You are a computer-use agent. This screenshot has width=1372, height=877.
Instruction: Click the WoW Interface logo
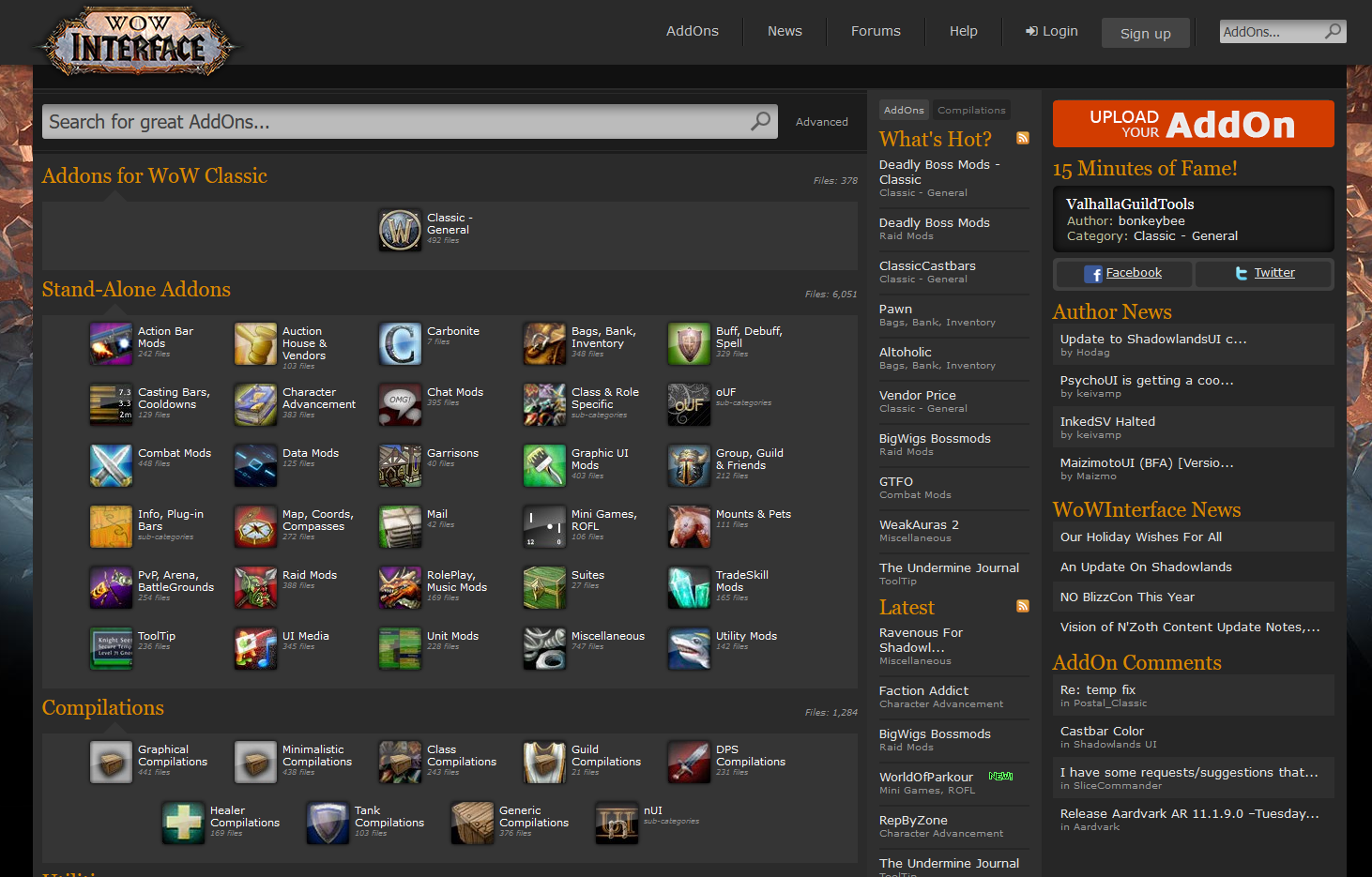[138, 42]
